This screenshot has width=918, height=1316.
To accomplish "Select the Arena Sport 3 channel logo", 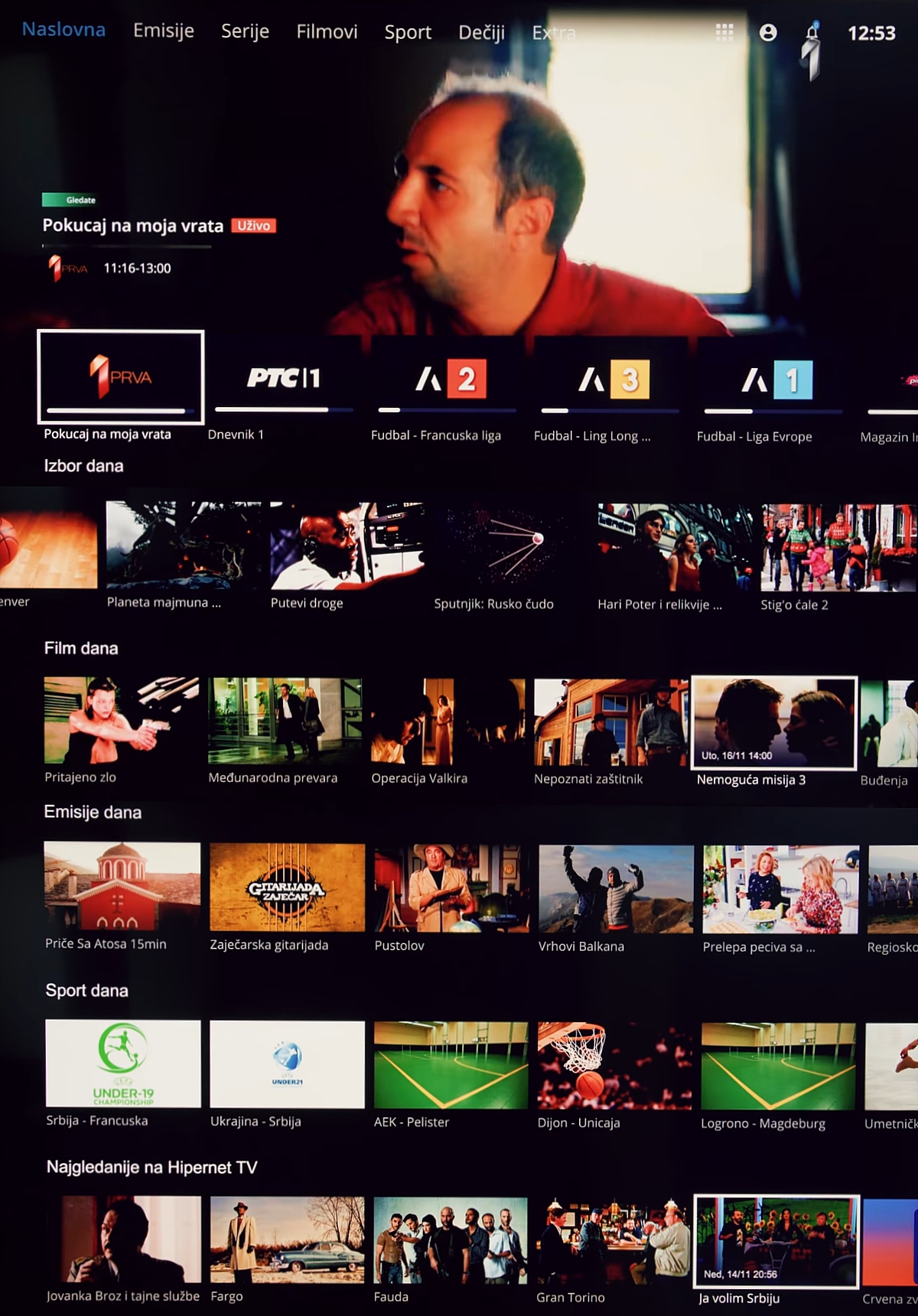I will tap(614, 379).
